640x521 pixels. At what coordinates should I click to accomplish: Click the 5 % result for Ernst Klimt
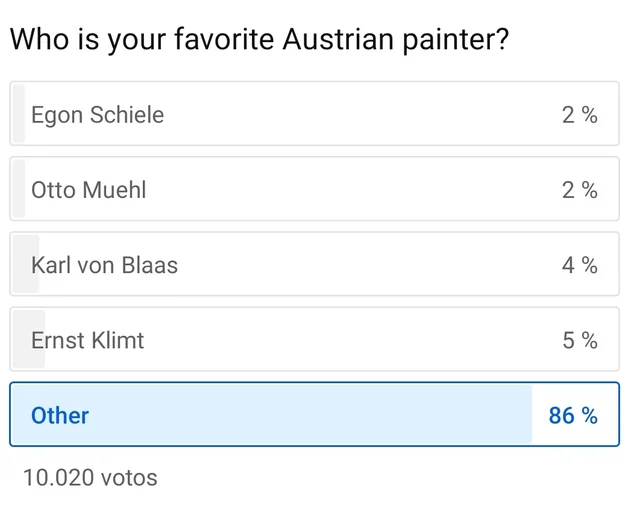579,340
